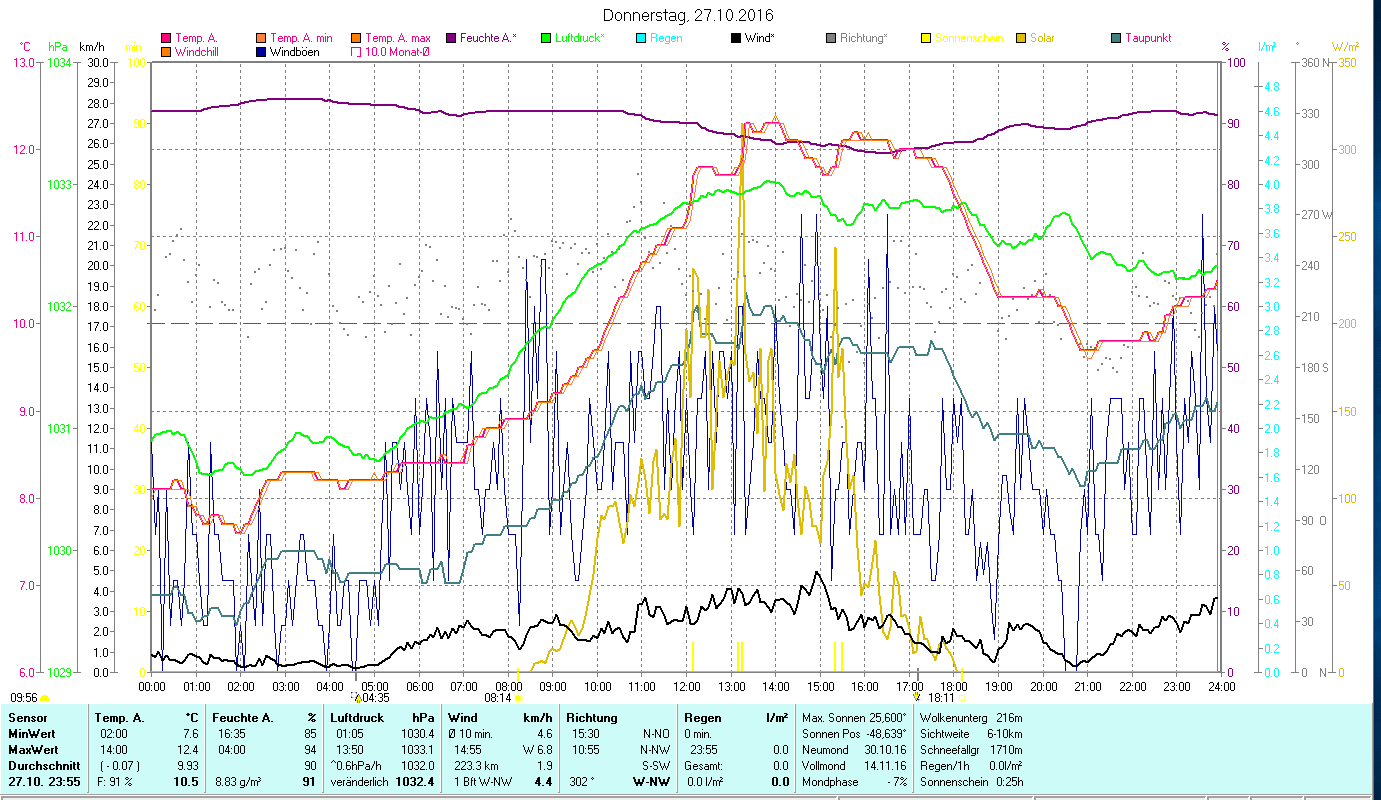Select the black Wind* legend square

pos(736,39)
